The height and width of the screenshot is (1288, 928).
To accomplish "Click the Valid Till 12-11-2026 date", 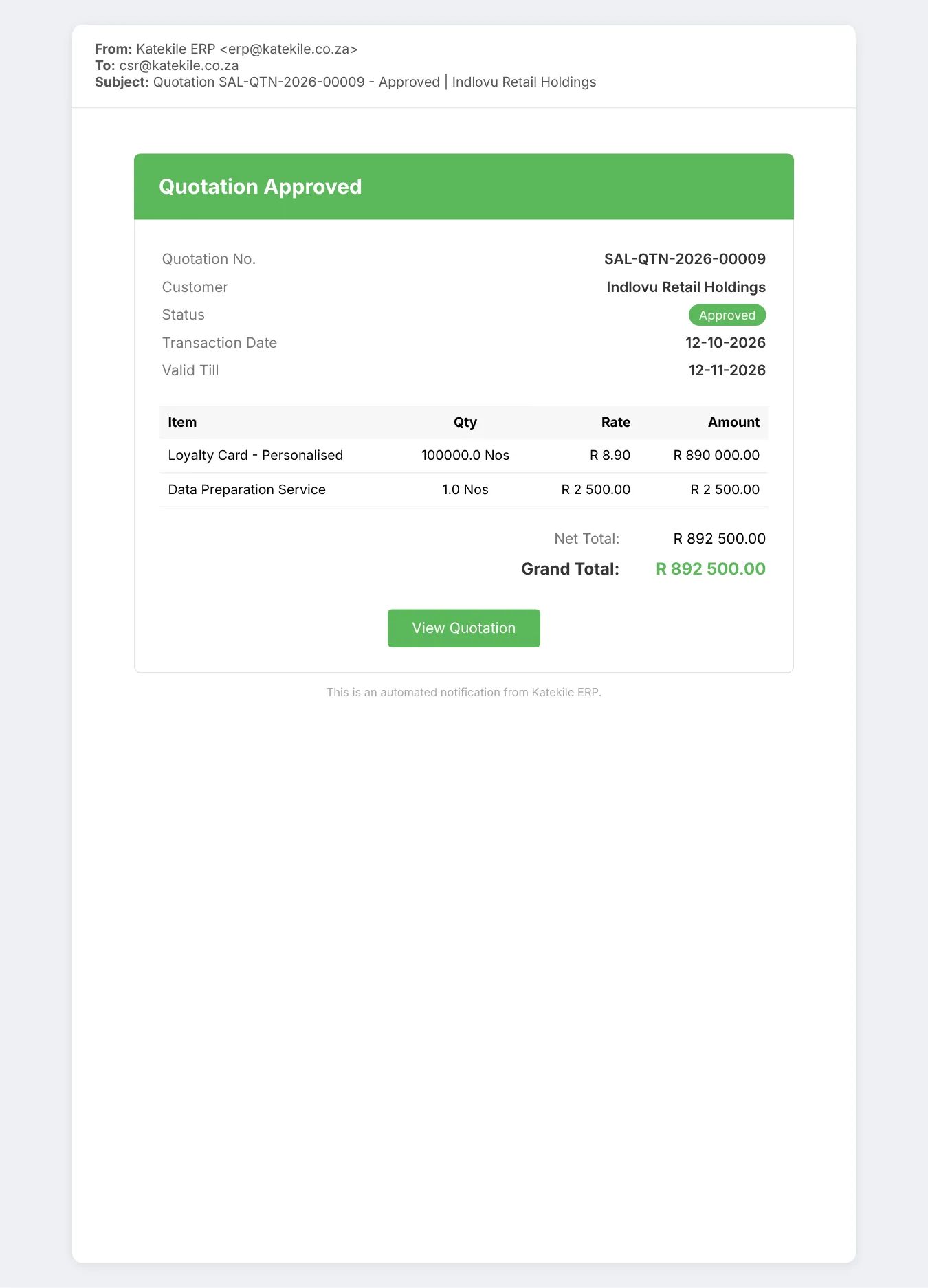I will [727, 370].
